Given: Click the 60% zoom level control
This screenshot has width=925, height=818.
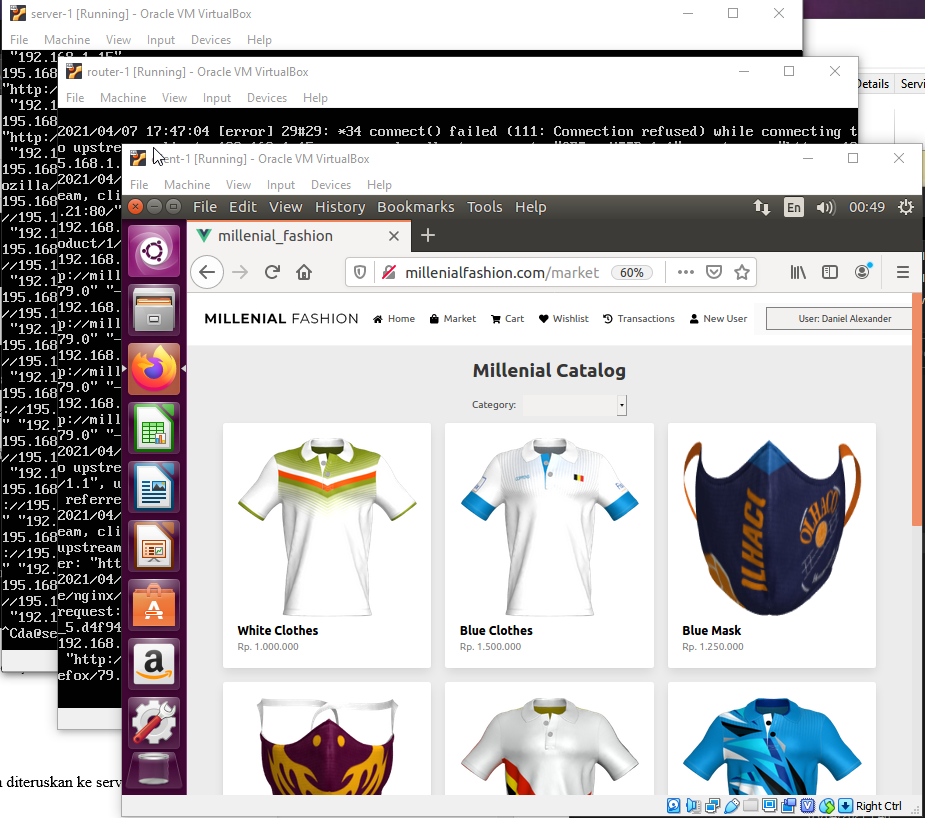Looking at the screenshot, I should pyautogui.click(x=634, y=271).
